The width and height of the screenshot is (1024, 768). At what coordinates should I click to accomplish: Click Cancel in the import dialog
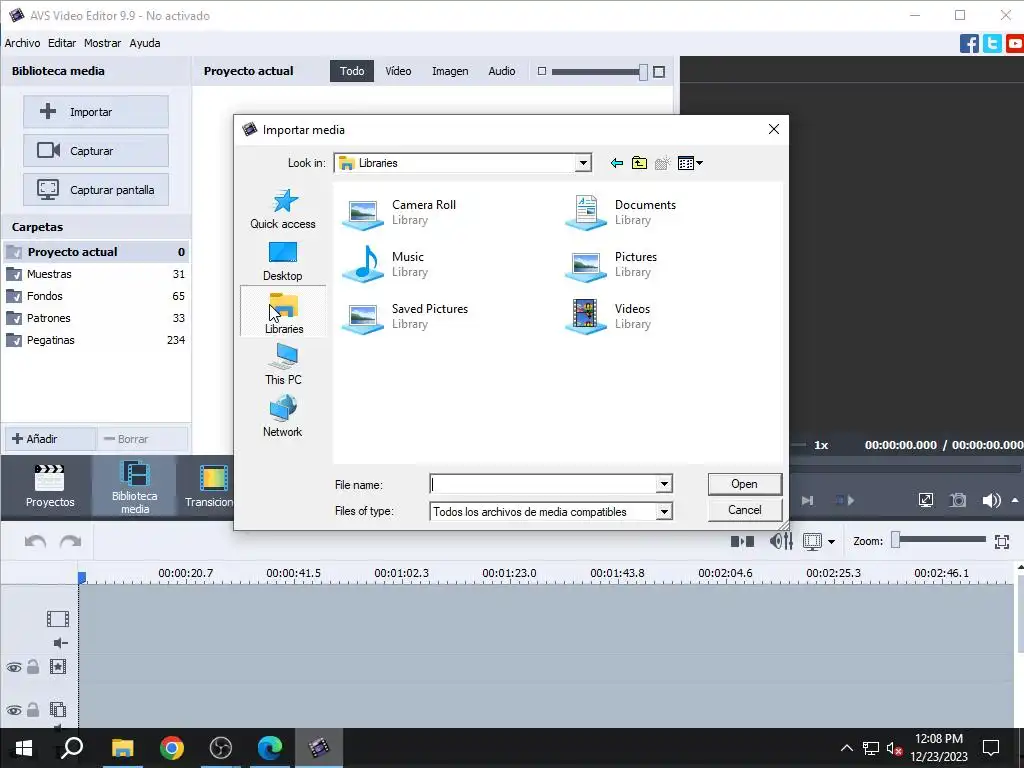coord(744,510)
